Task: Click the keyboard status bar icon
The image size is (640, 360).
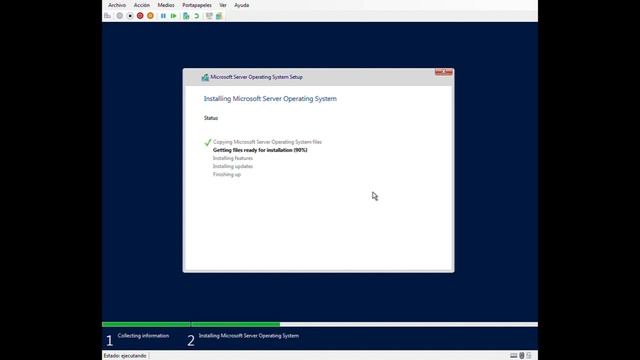Action: (x=513, y=356)
